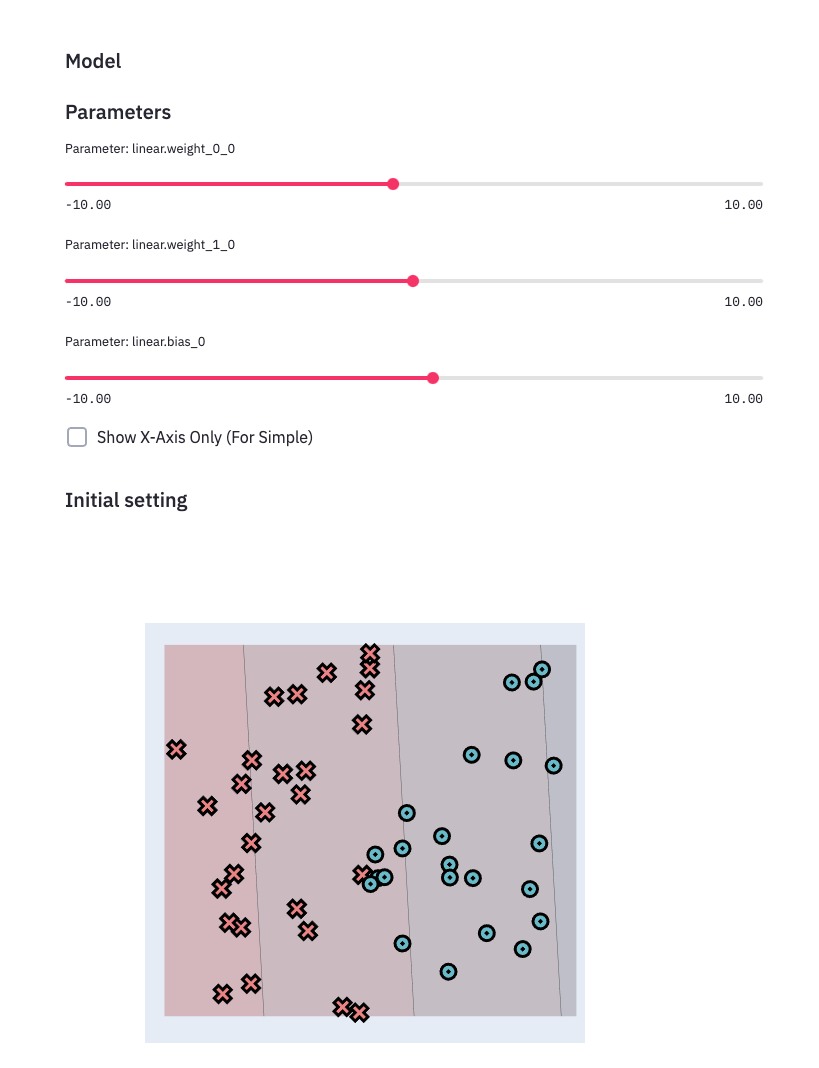Click the linear.weight_0_0 slider handle
This screenshot has width=819, height=1068.
coord(393,184)
